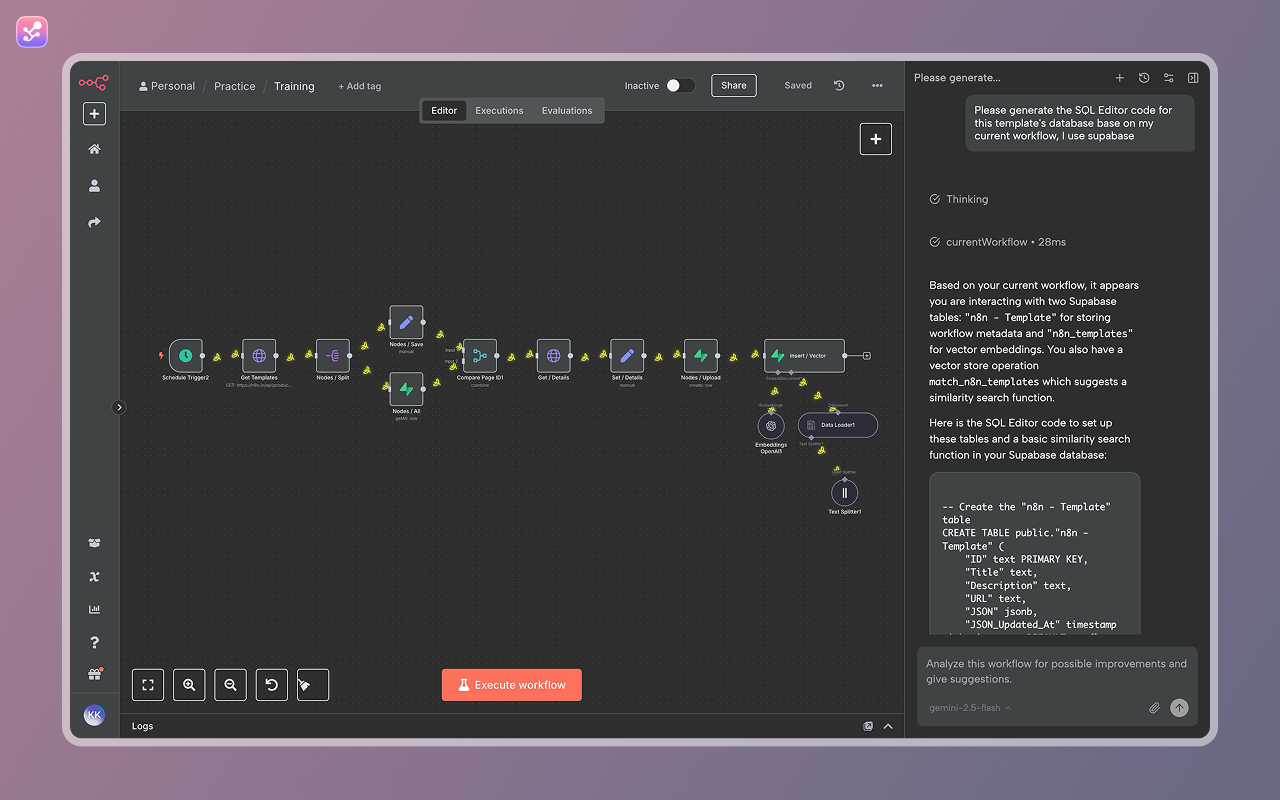This screenshot has width=1280, height=800.
Task: Click the n8n logo in the sidebar
Action: coord(94,83)
